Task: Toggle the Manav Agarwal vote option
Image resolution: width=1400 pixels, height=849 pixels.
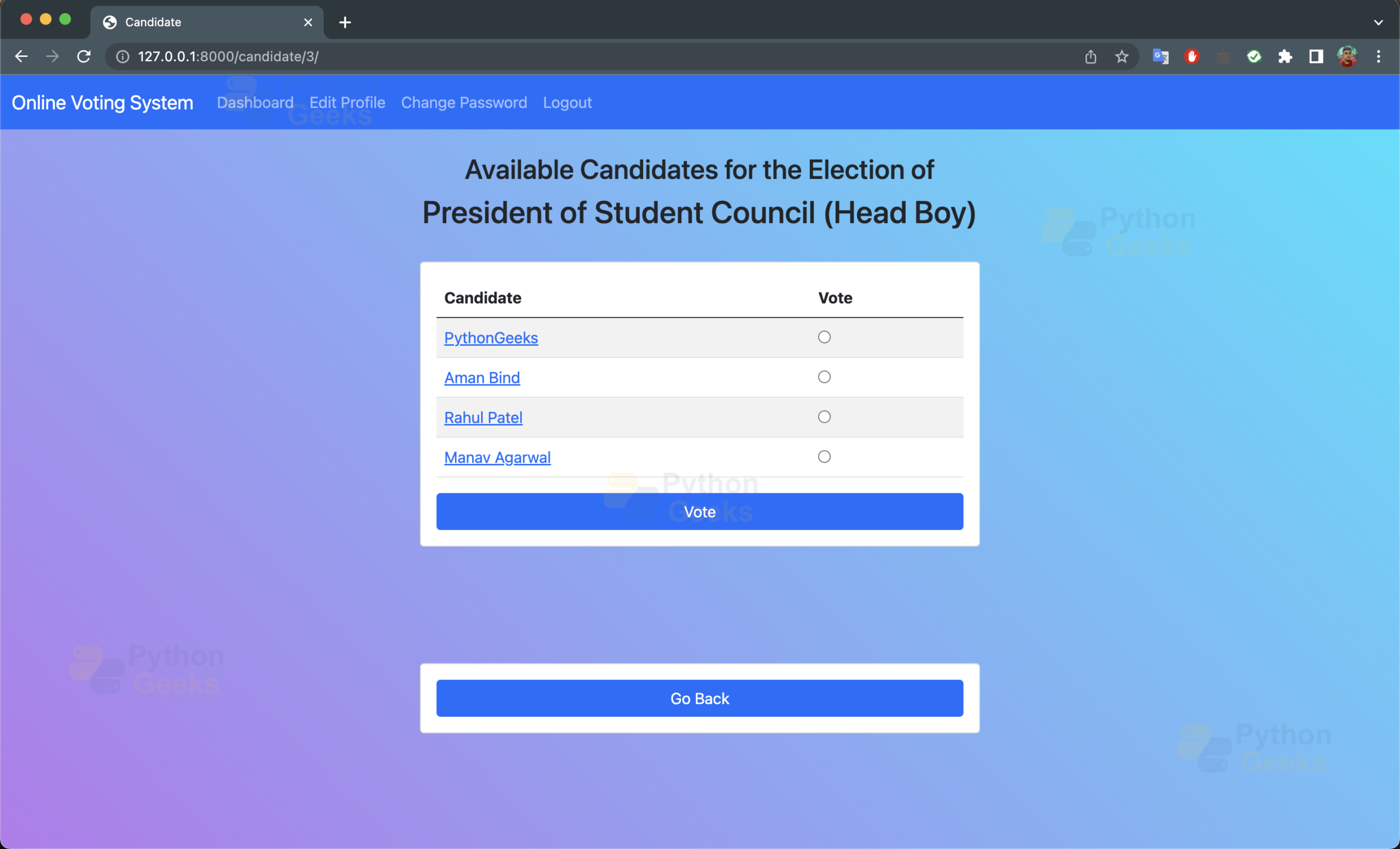Action: coord(824,457)
